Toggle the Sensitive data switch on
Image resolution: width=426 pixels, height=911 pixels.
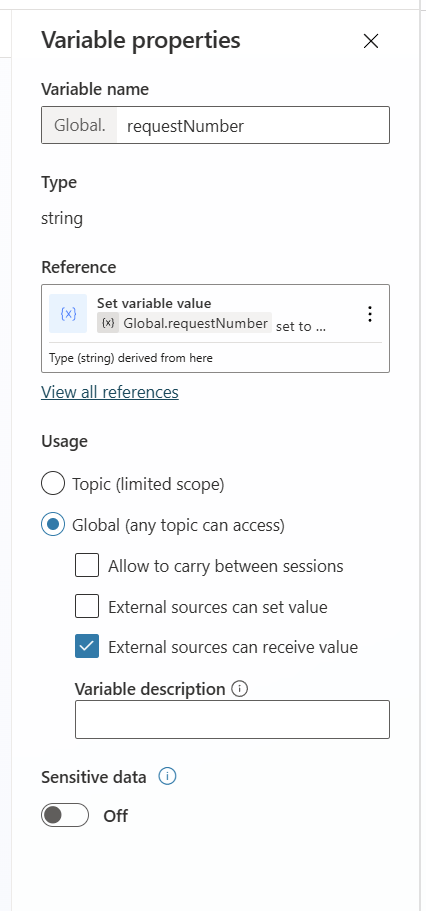tap(65, 816)
